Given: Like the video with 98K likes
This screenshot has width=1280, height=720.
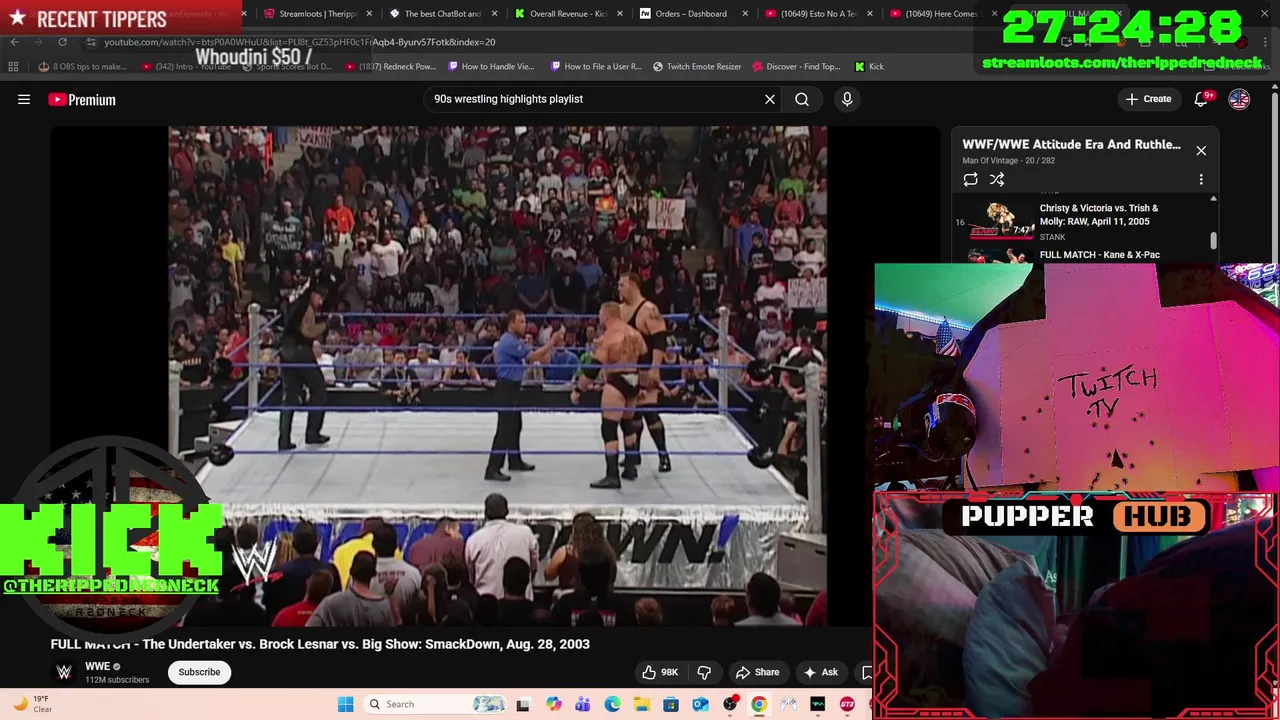Looking at the screenshot, I should [x=660, y=672].
